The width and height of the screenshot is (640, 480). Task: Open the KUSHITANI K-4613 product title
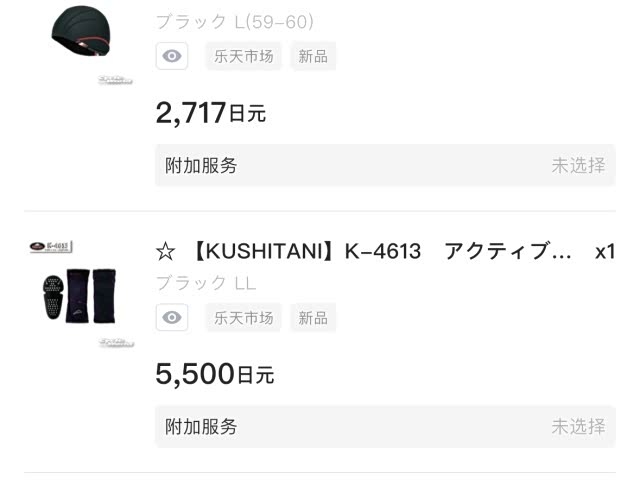tap(380, 252)
